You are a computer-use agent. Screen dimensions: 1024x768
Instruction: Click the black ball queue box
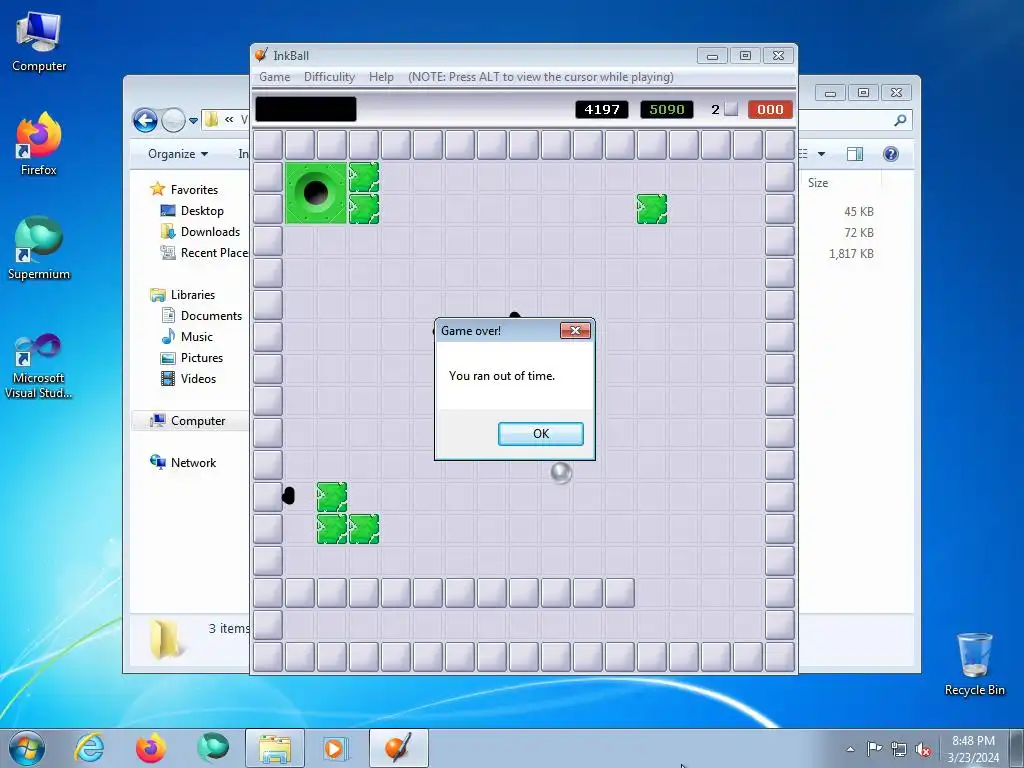pos(306,109)
